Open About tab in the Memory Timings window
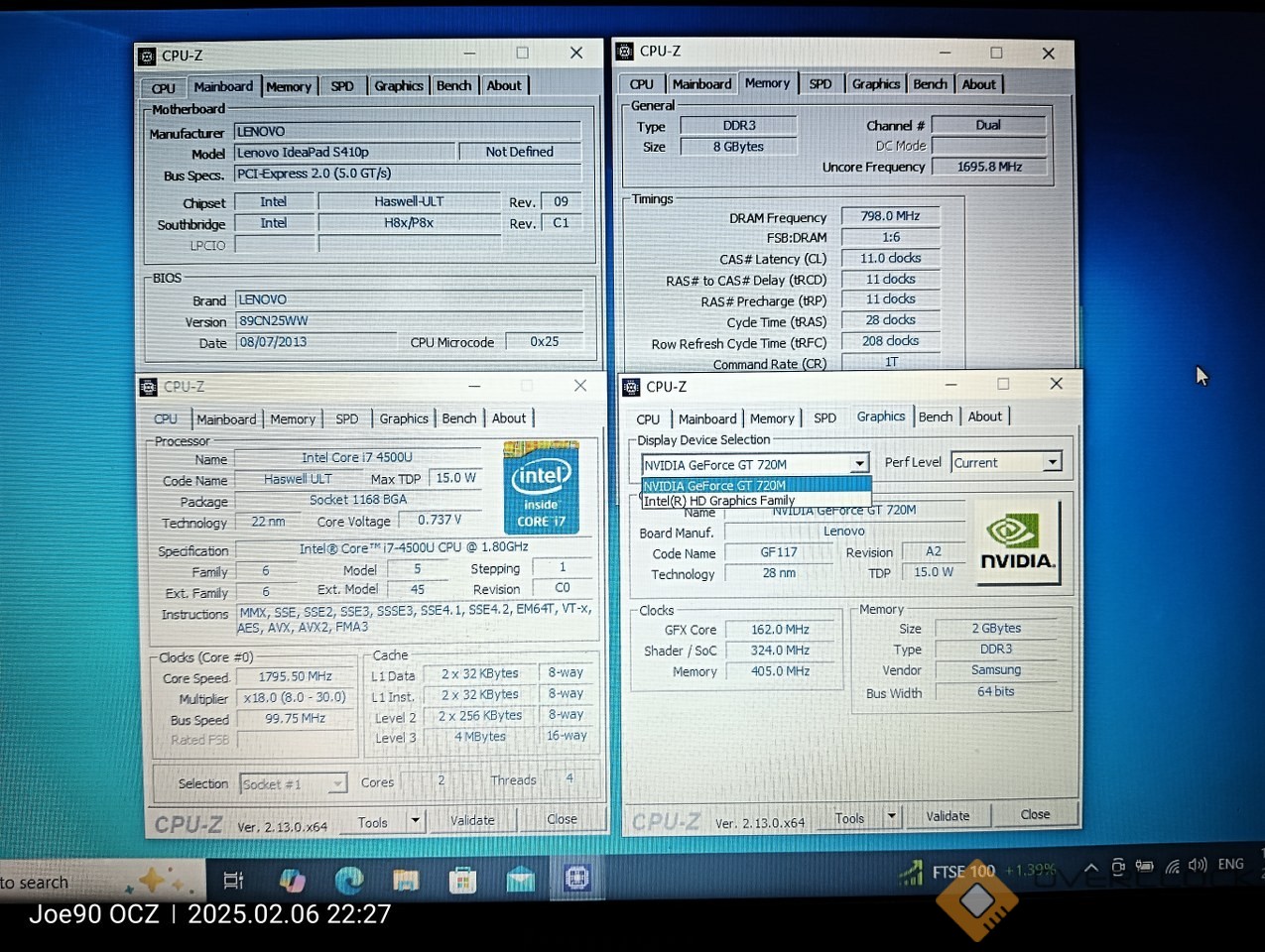 978,84
